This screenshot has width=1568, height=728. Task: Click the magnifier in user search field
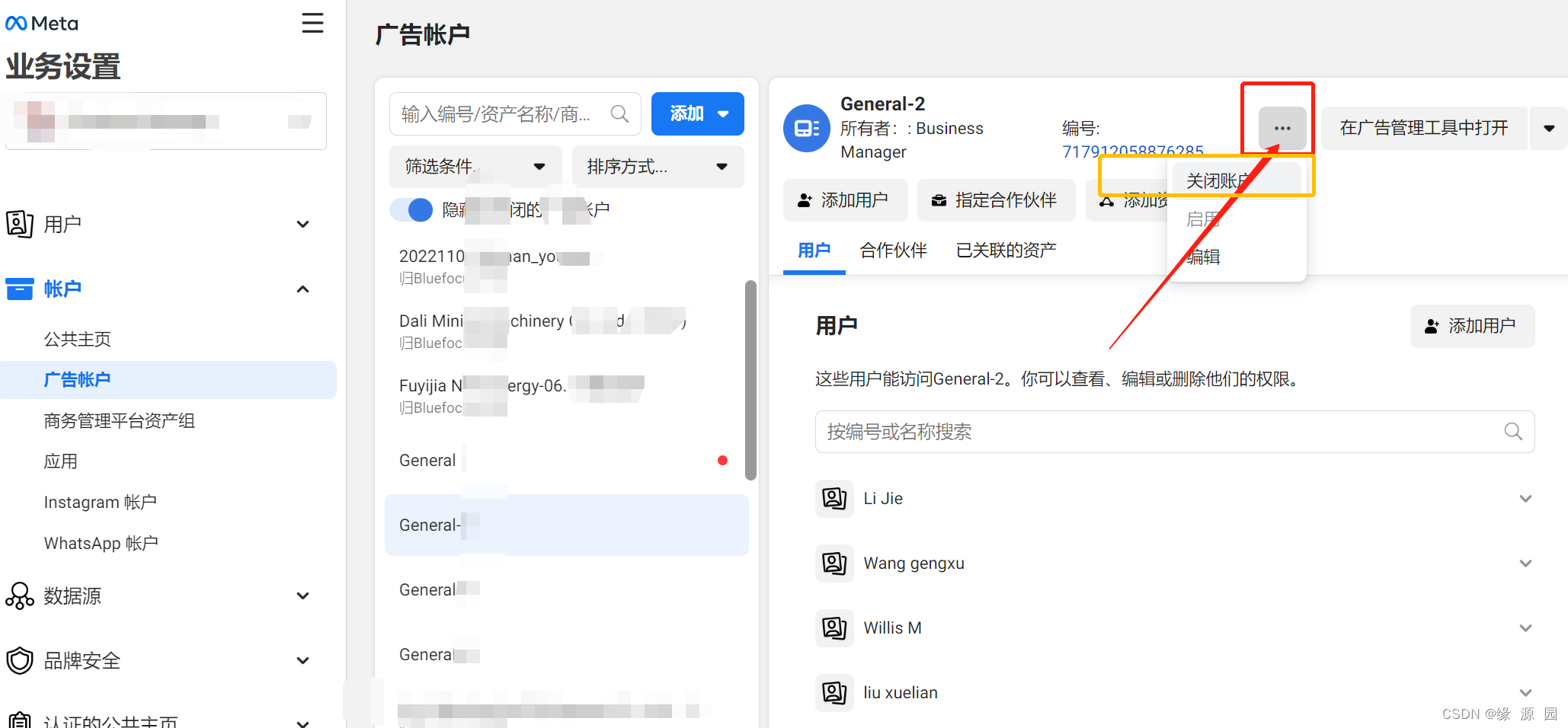(x=1513, y=432)
